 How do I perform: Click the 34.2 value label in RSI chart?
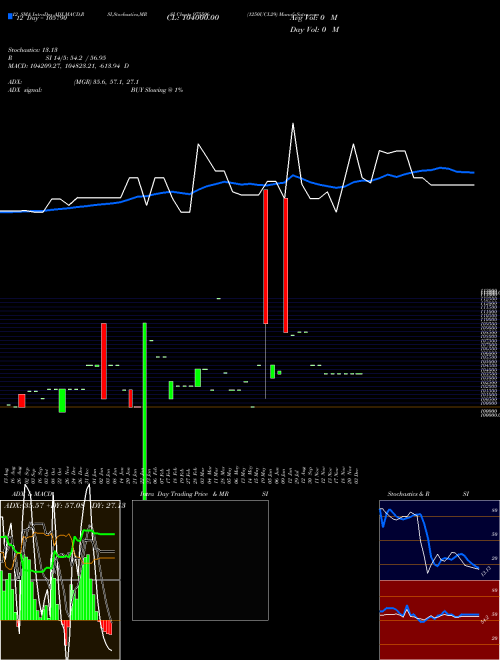coord(484,619)
